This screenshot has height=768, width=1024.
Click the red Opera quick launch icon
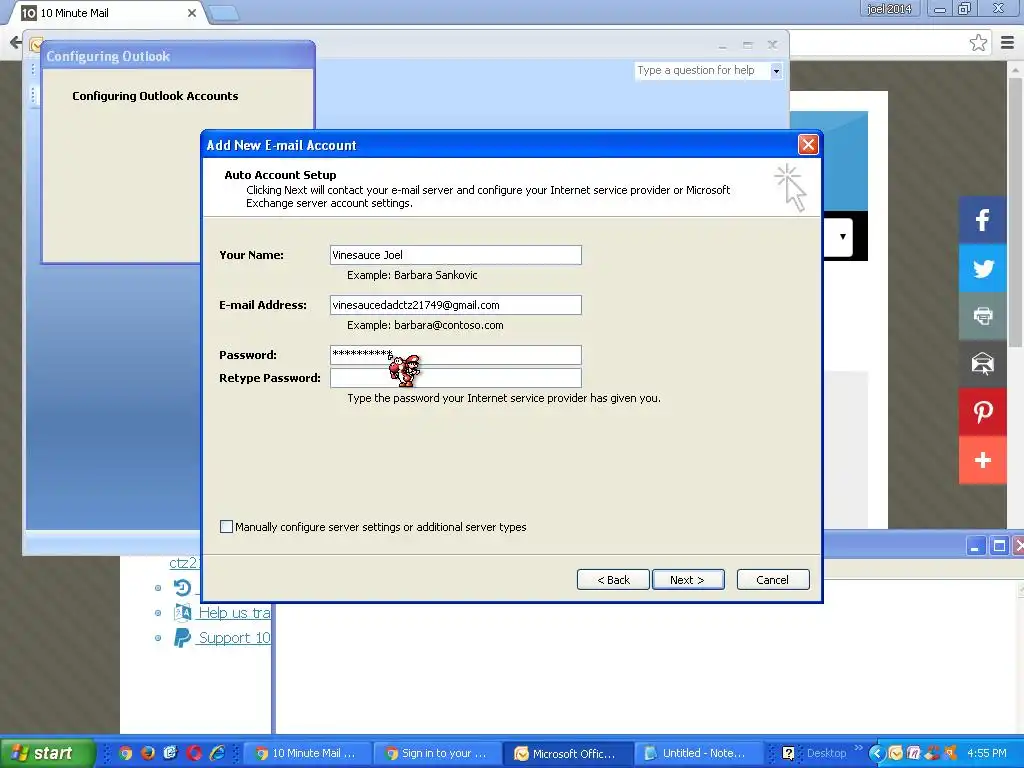tap(194, 753)
